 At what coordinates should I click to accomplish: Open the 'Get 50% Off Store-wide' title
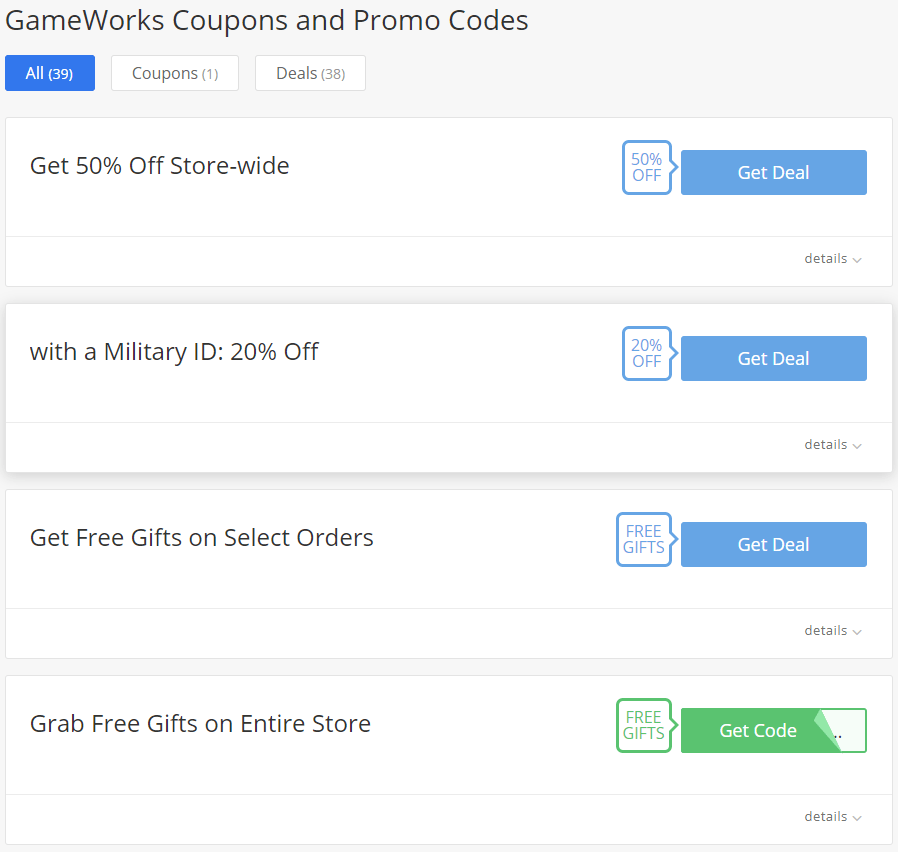[x=160, y=166]
